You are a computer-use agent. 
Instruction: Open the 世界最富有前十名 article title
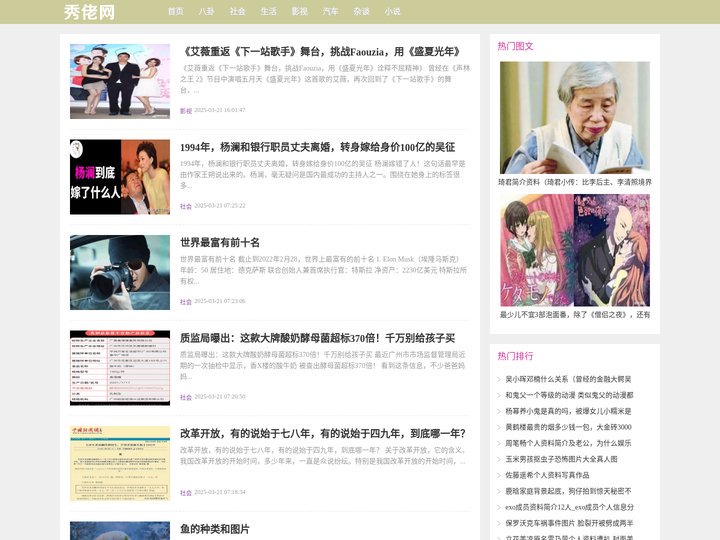(220, 242)
